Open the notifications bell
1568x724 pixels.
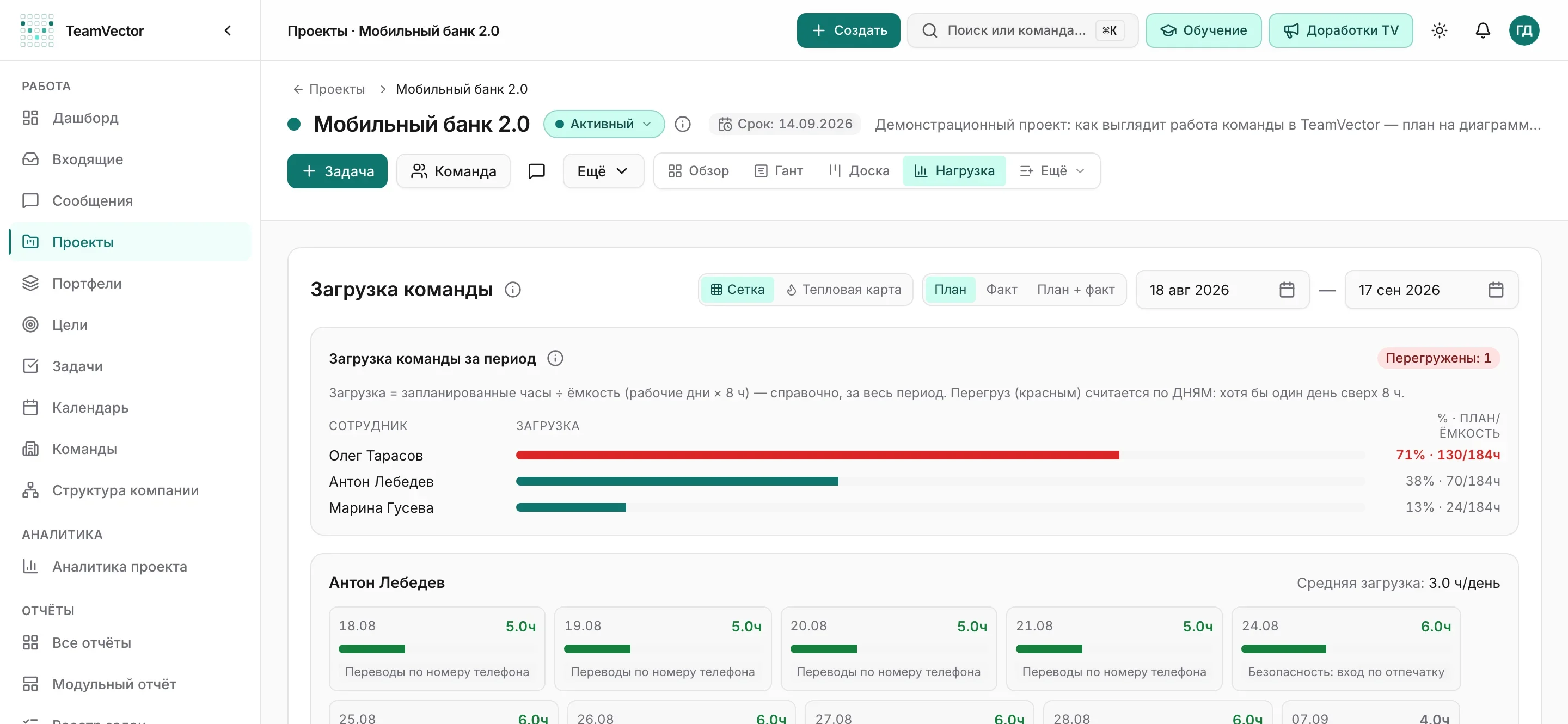tap(1483, 30)
